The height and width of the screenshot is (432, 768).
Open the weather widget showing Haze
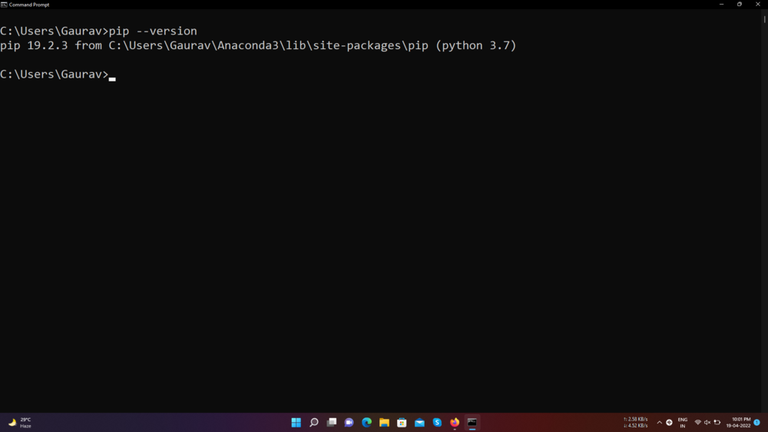click(20, 423)
